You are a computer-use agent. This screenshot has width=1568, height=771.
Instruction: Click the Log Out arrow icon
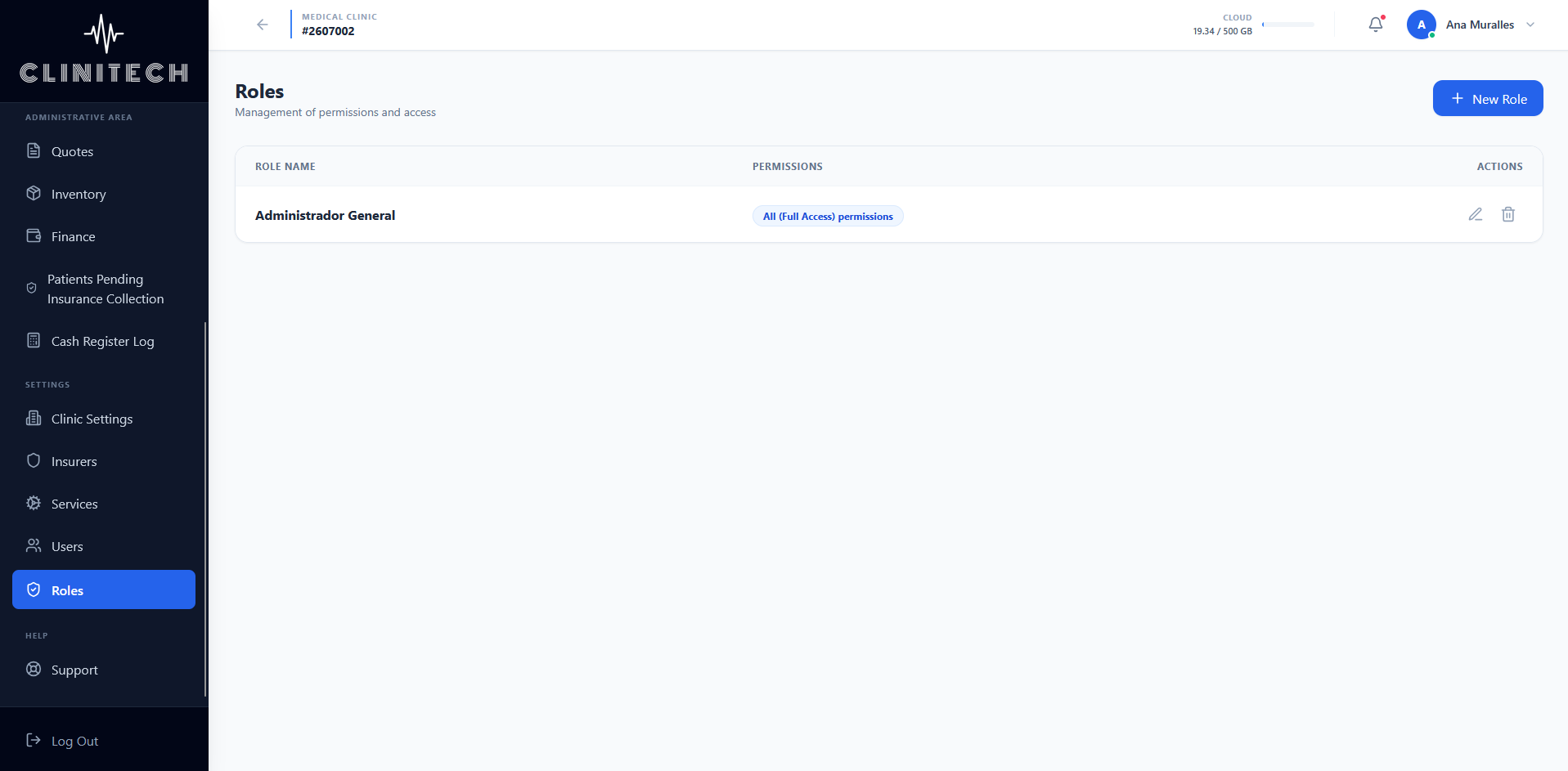34,740
